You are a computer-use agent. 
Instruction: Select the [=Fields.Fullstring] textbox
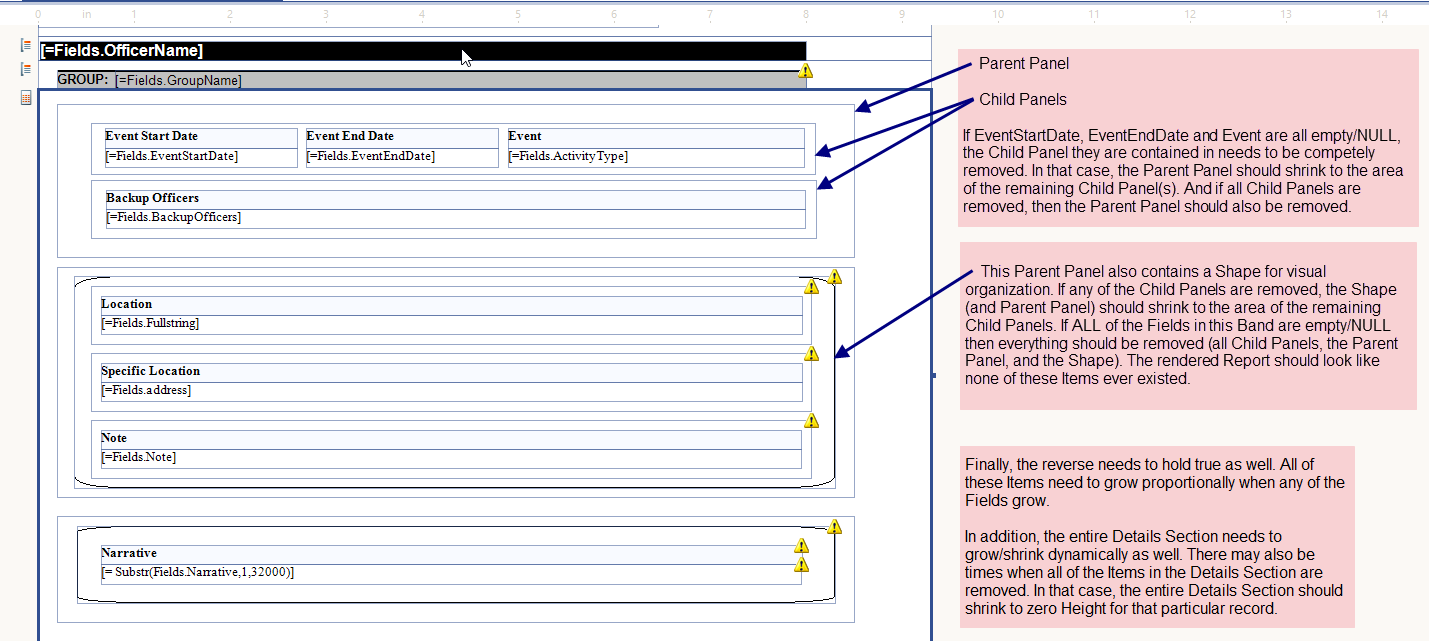(x=451, y=325)
